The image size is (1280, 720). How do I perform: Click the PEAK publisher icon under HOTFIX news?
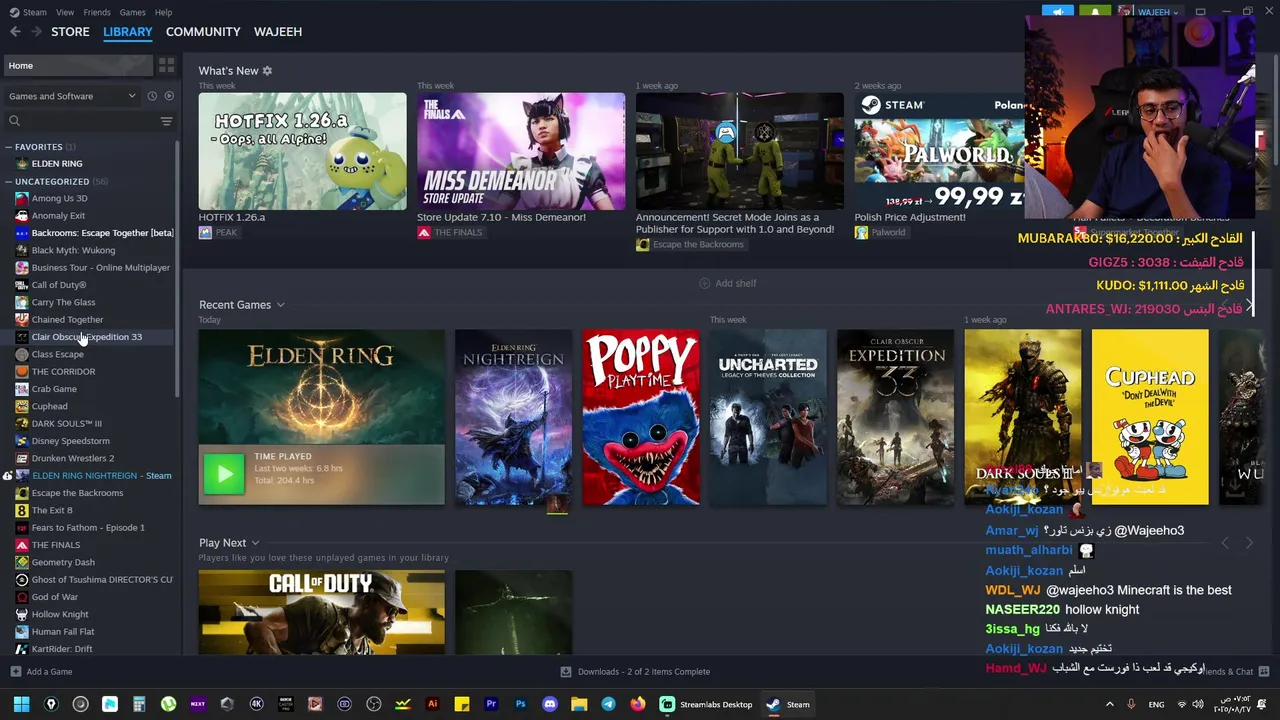[x=205, y=232]
